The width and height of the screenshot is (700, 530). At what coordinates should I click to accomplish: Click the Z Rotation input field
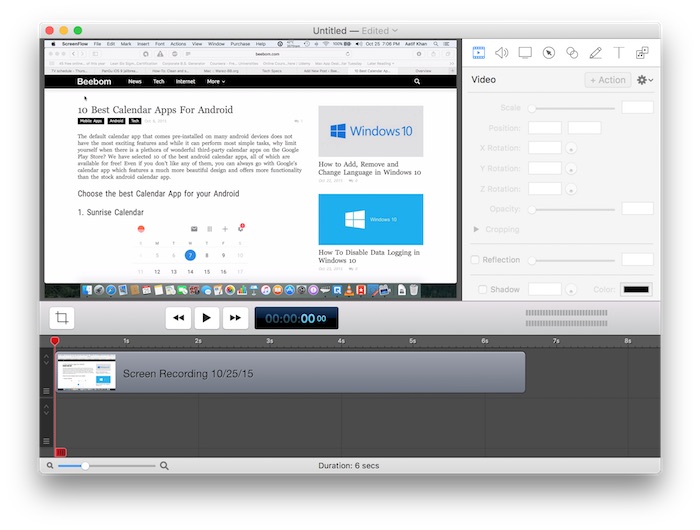tap(545, 189)
